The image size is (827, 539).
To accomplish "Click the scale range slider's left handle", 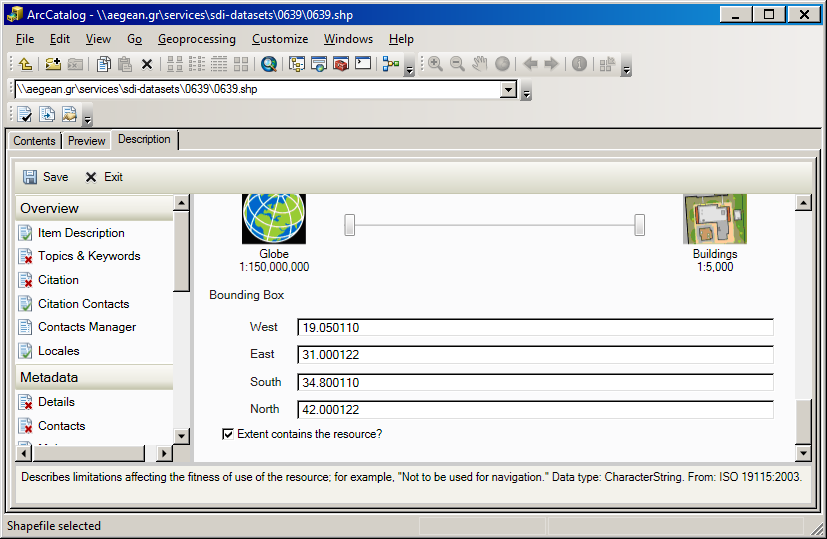I will pyautogui.click(x=350, y=225).
